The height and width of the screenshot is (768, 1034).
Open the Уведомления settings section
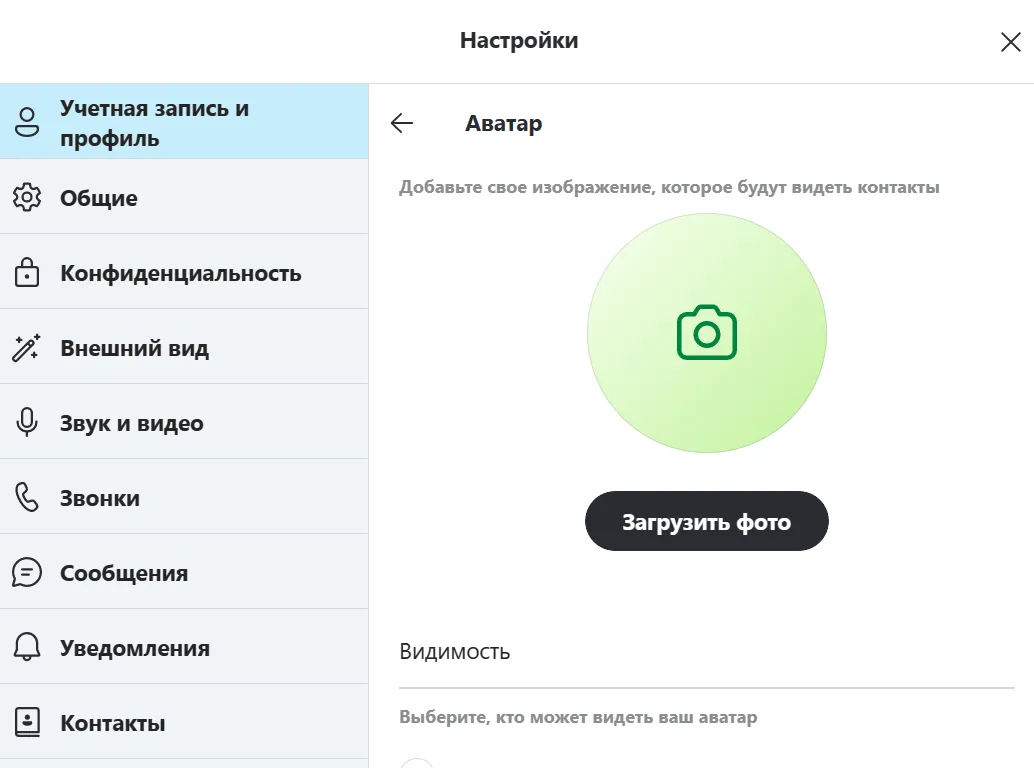click(x=184, y=647)
